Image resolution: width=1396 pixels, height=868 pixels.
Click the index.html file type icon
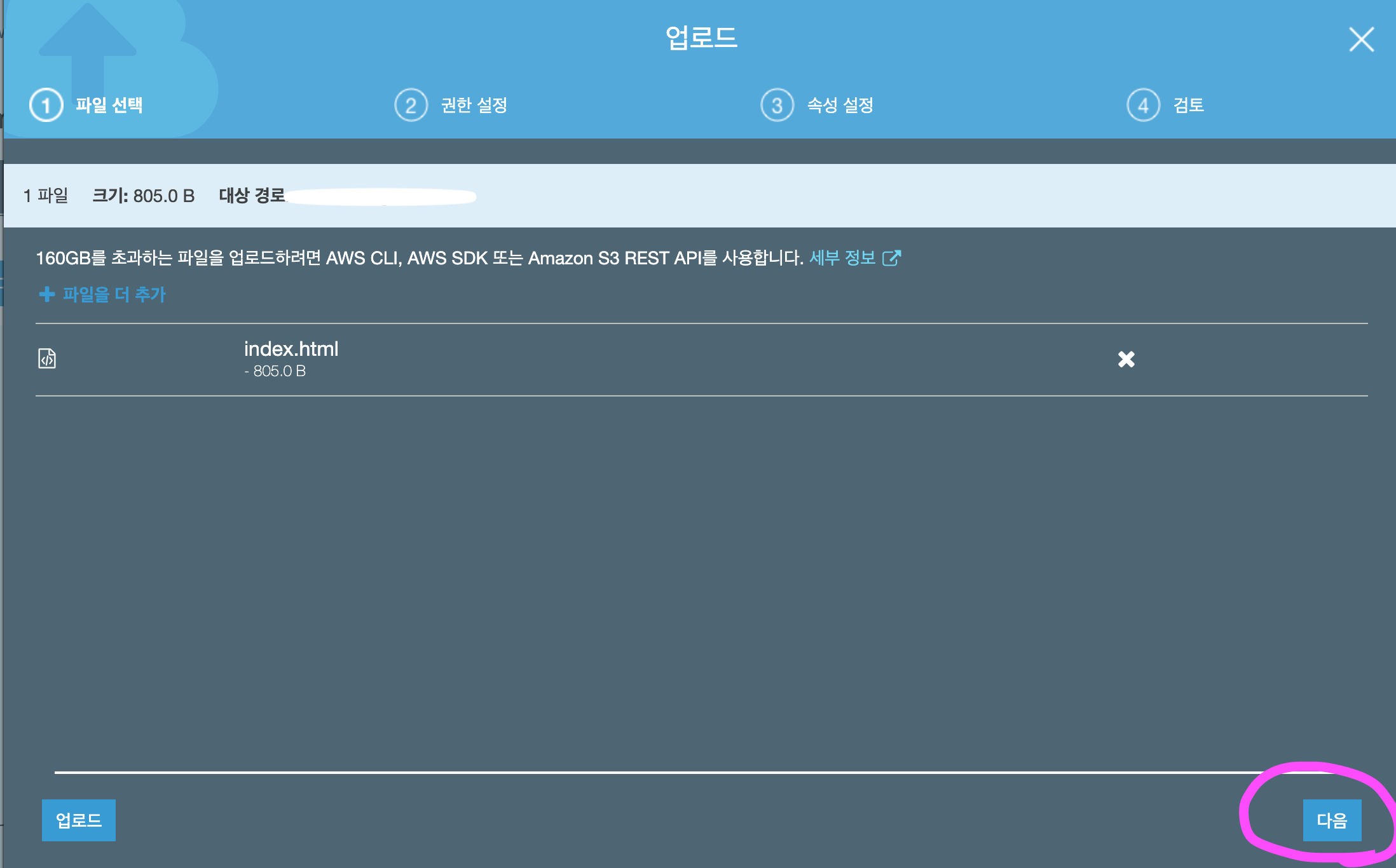click(47, 359)
